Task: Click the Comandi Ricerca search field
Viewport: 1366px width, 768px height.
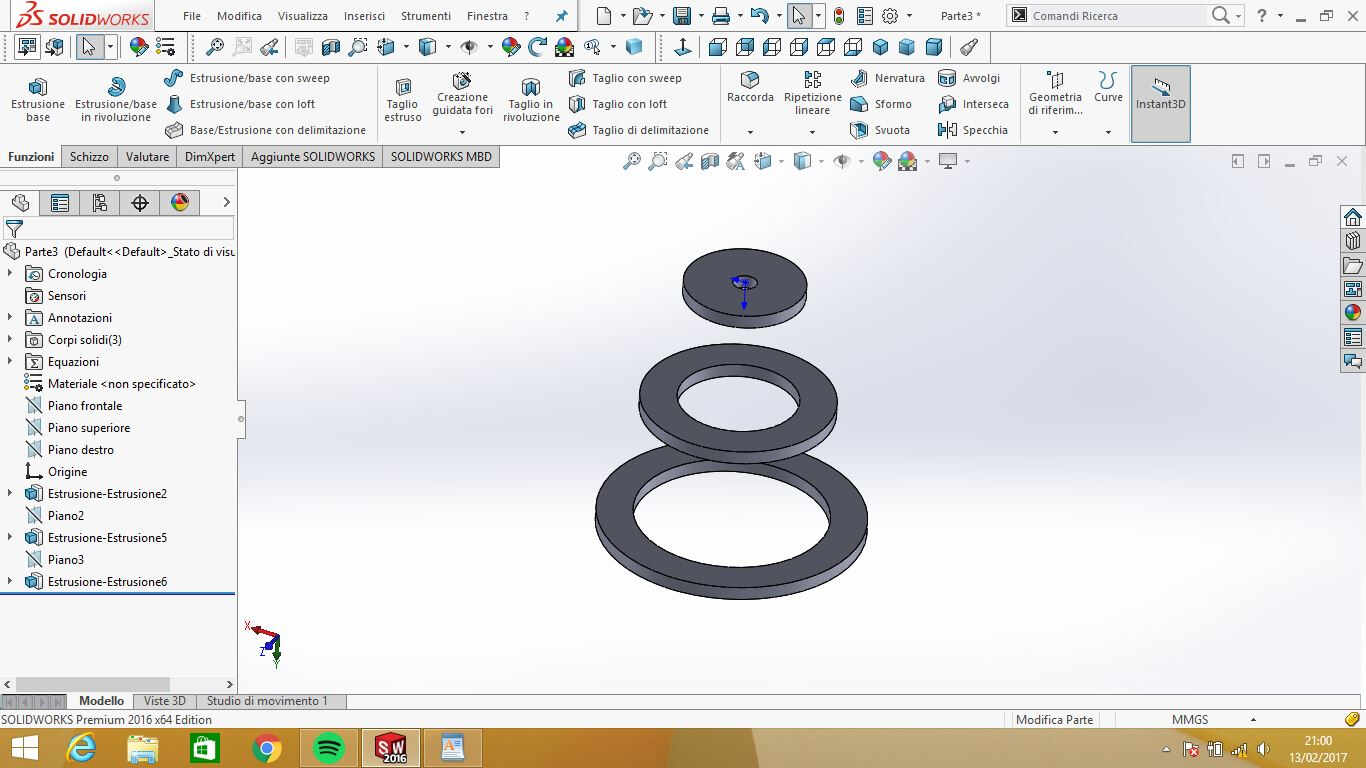Action: click(x=1105, y=16)
